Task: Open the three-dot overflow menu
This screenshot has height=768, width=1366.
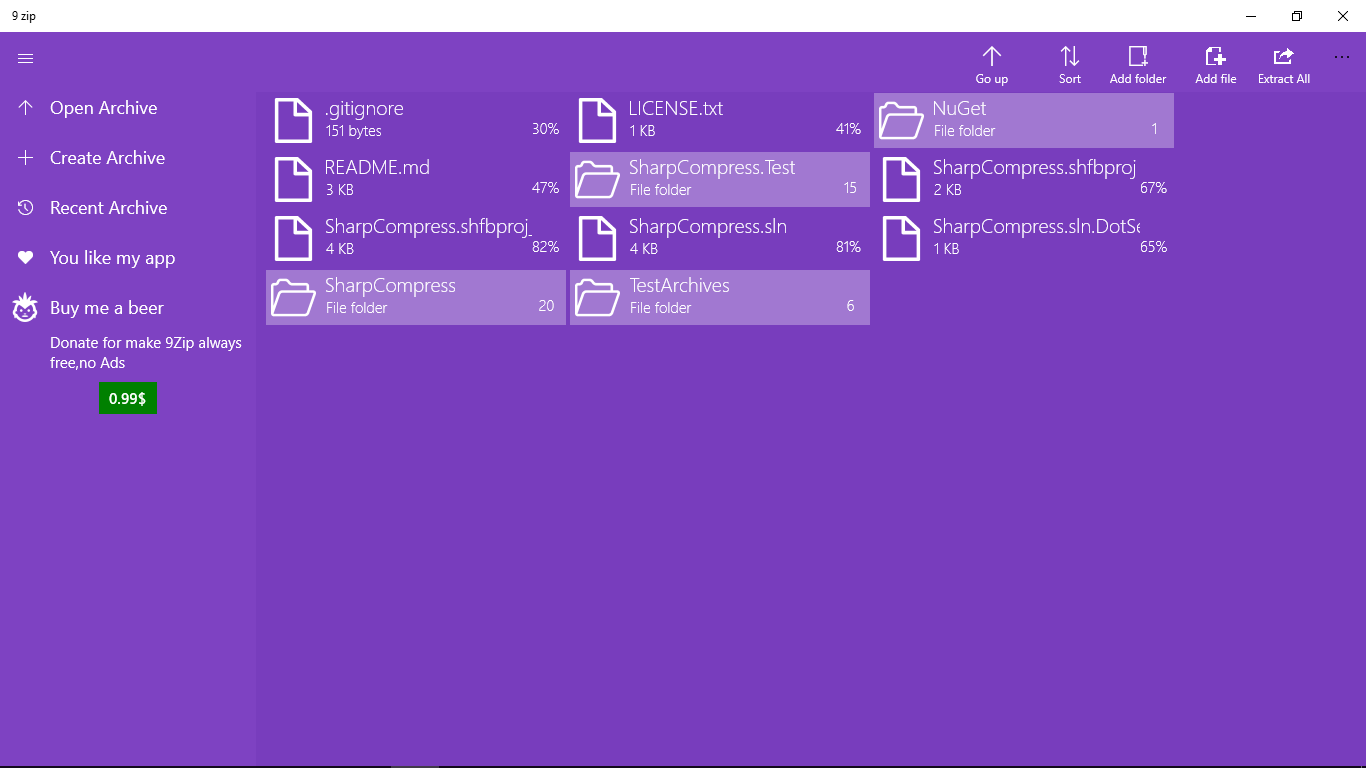Action: (1342, 57)
